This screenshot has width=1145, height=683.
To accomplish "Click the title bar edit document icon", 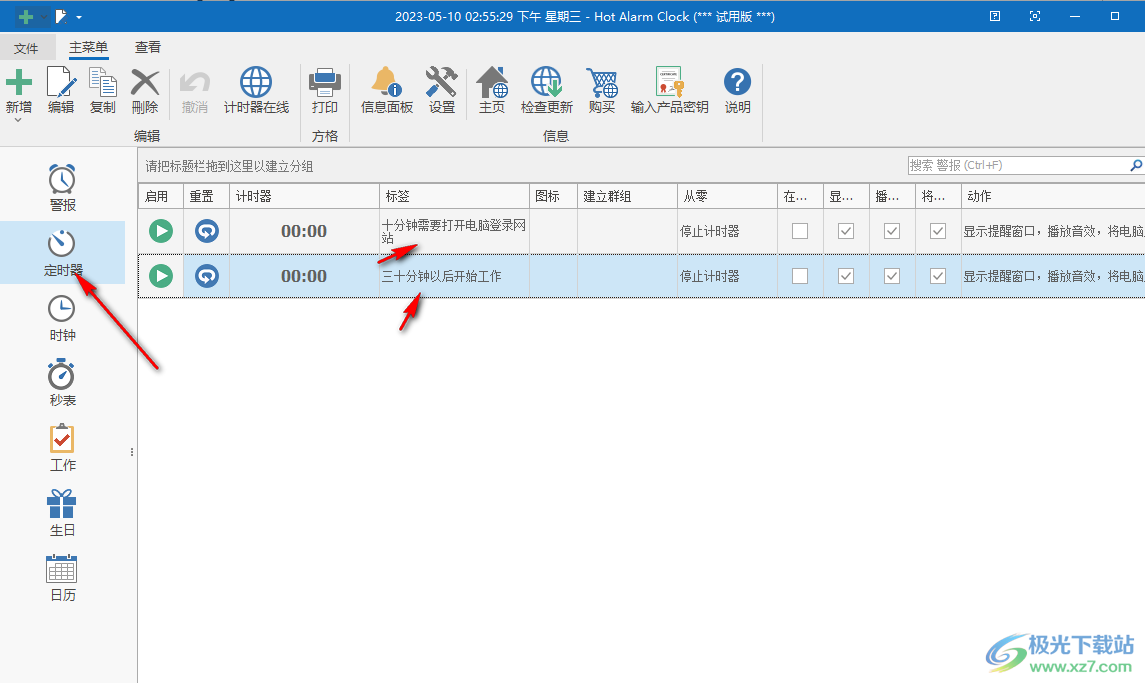I will tap(61, 16).
